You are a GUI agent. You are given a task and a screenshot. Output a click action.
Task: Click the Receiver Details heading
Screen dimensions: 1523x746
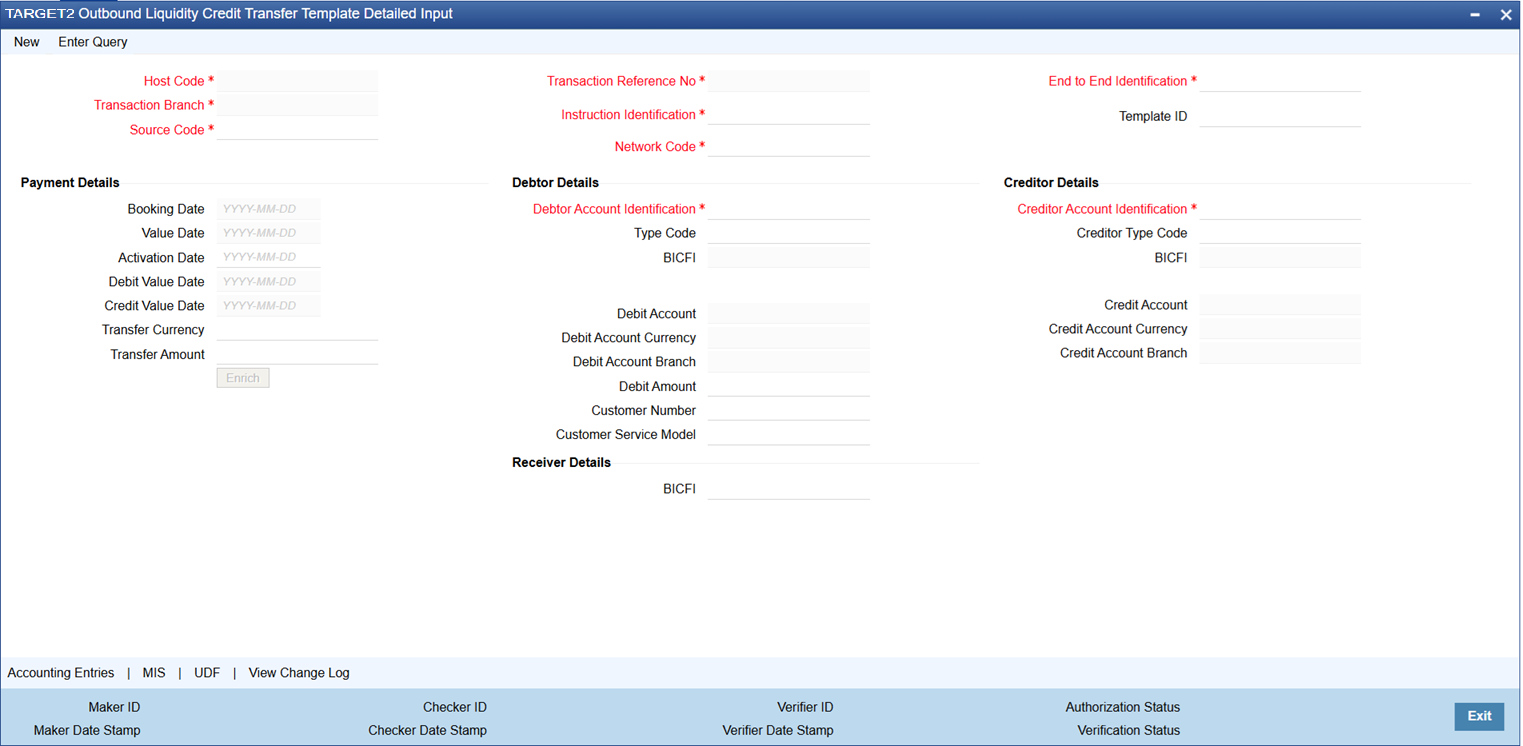561,462
